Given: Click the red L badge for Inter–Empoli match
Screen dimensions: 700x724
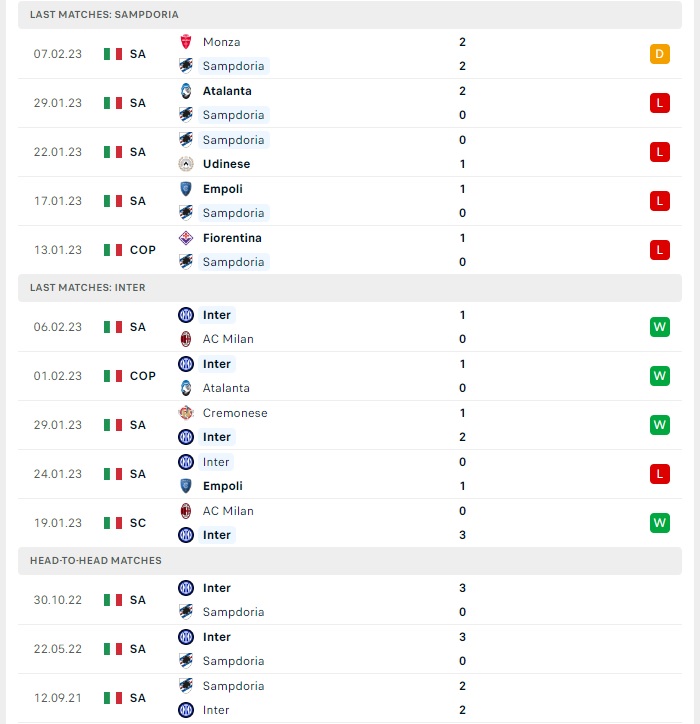Looking at the screenshot, I should [x=659, y=474].
